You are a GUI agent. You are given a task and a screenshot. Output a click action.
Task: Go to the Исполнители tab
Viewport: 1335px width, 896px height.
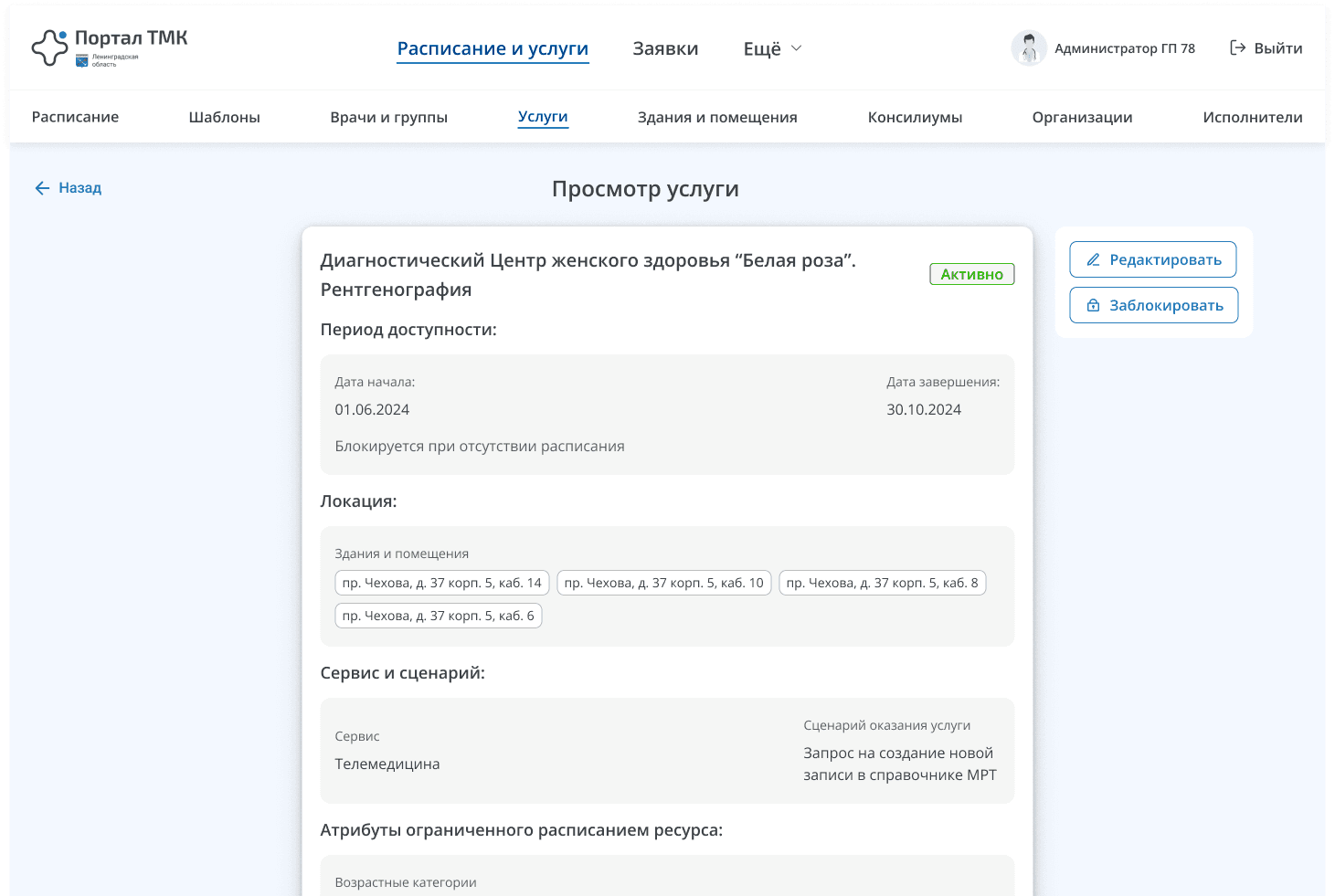1253,117
